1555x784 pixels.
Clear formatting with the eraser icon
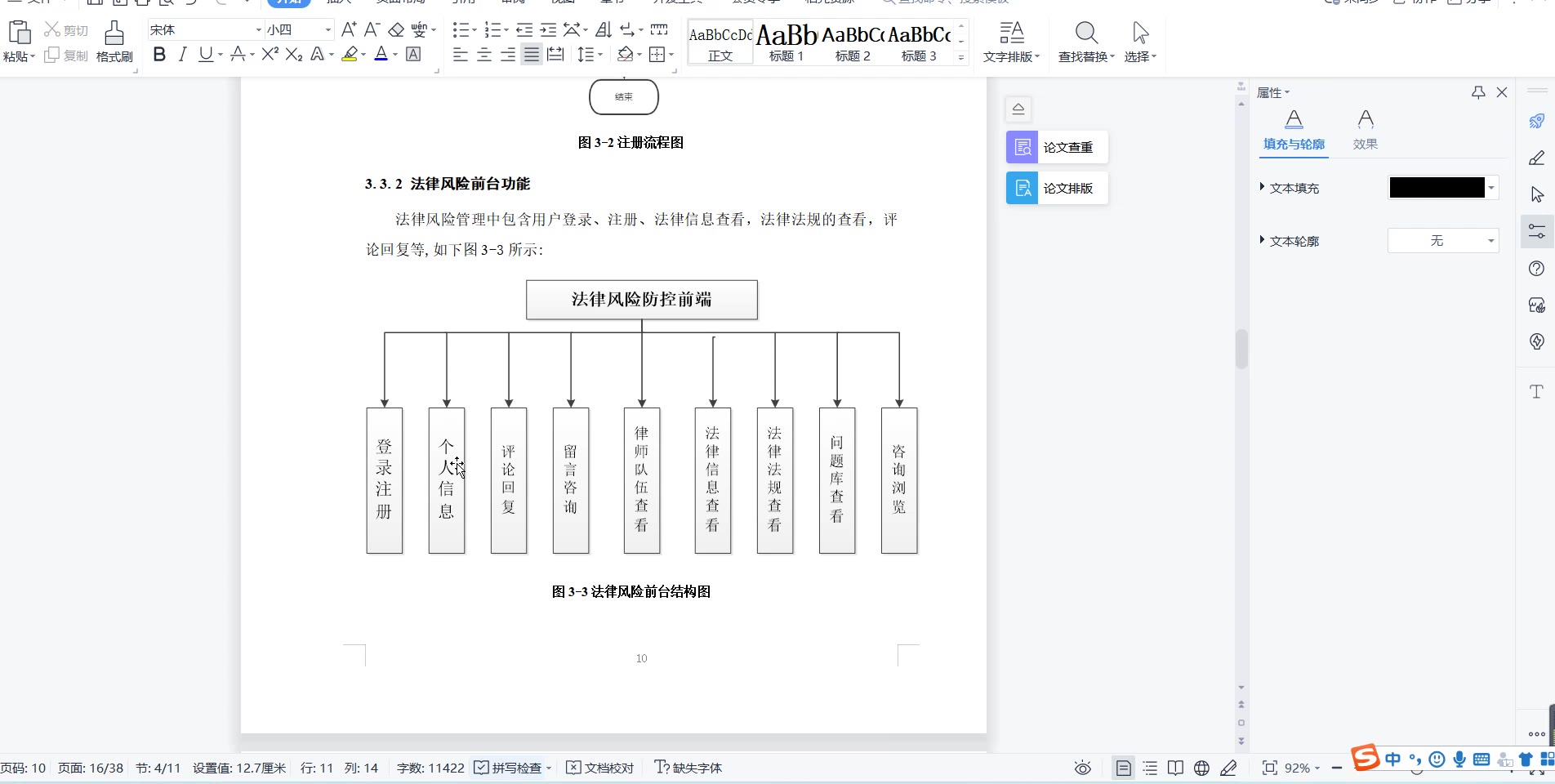[x=396, y=29]
